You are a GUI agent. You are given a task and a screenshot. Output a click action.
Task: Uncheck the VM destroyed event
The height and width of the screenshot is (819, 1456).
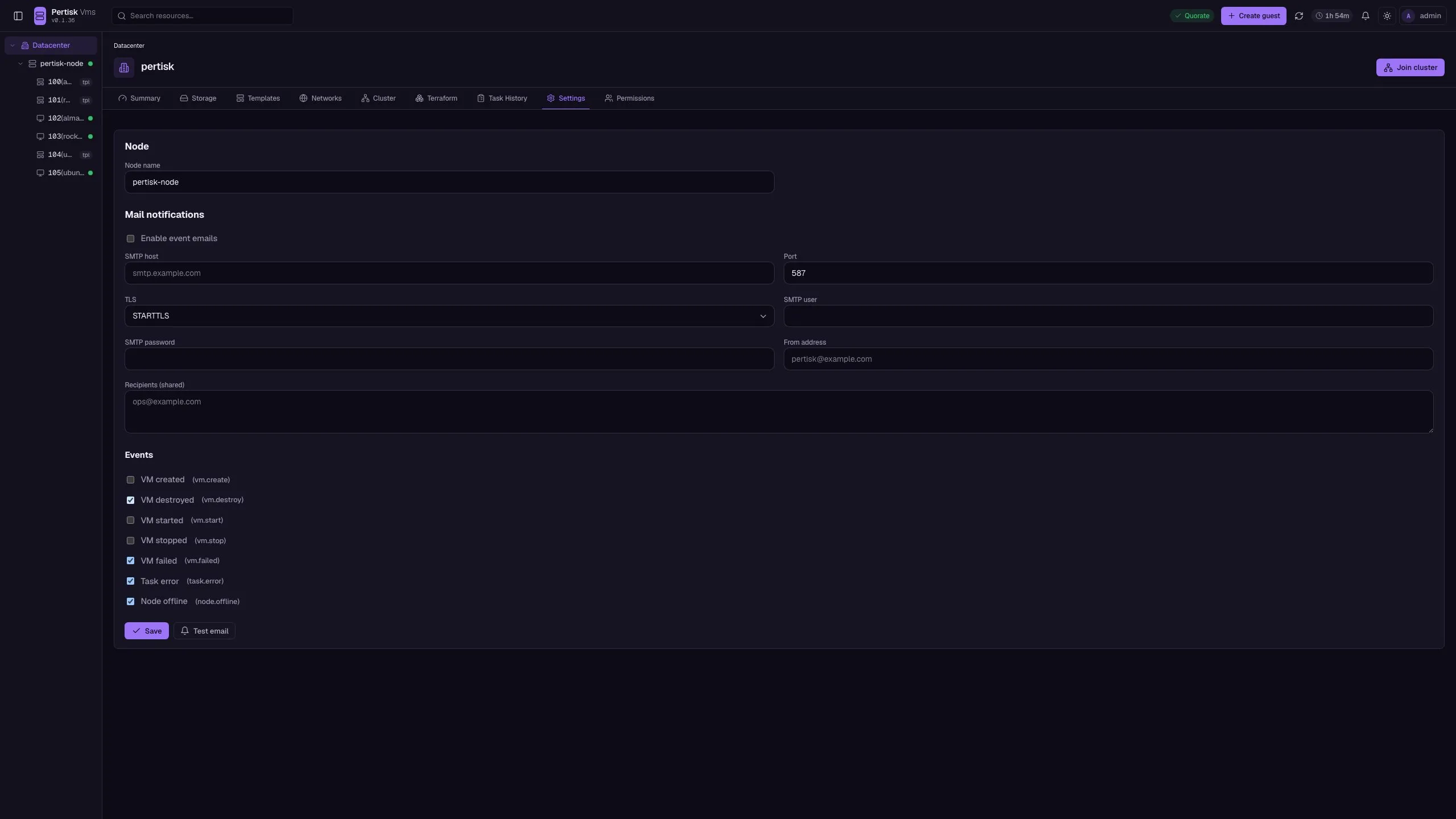(130, 500)
